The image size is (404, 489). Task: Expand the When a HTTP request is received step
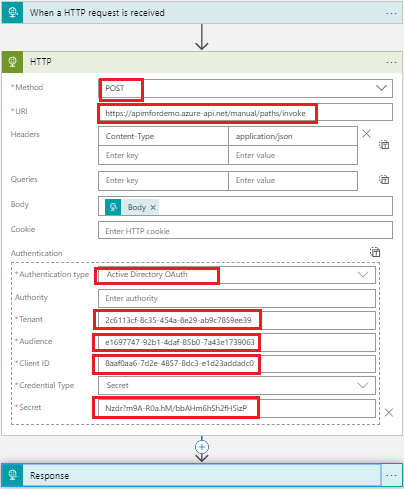pyautogui.click(x=202, y=13)
